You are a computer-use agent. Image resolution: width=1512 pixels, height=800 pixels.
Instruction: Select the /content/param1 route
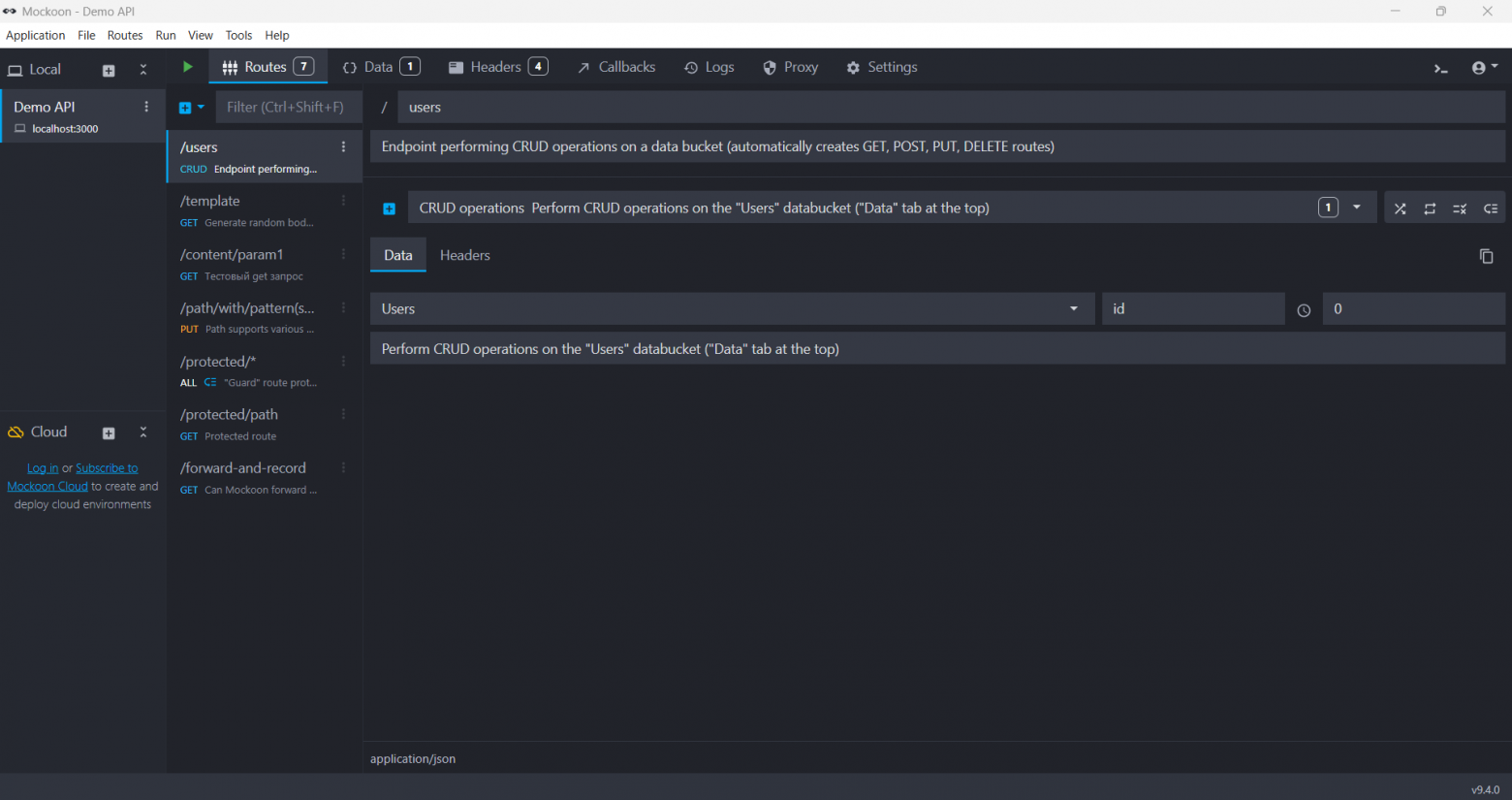265,264
